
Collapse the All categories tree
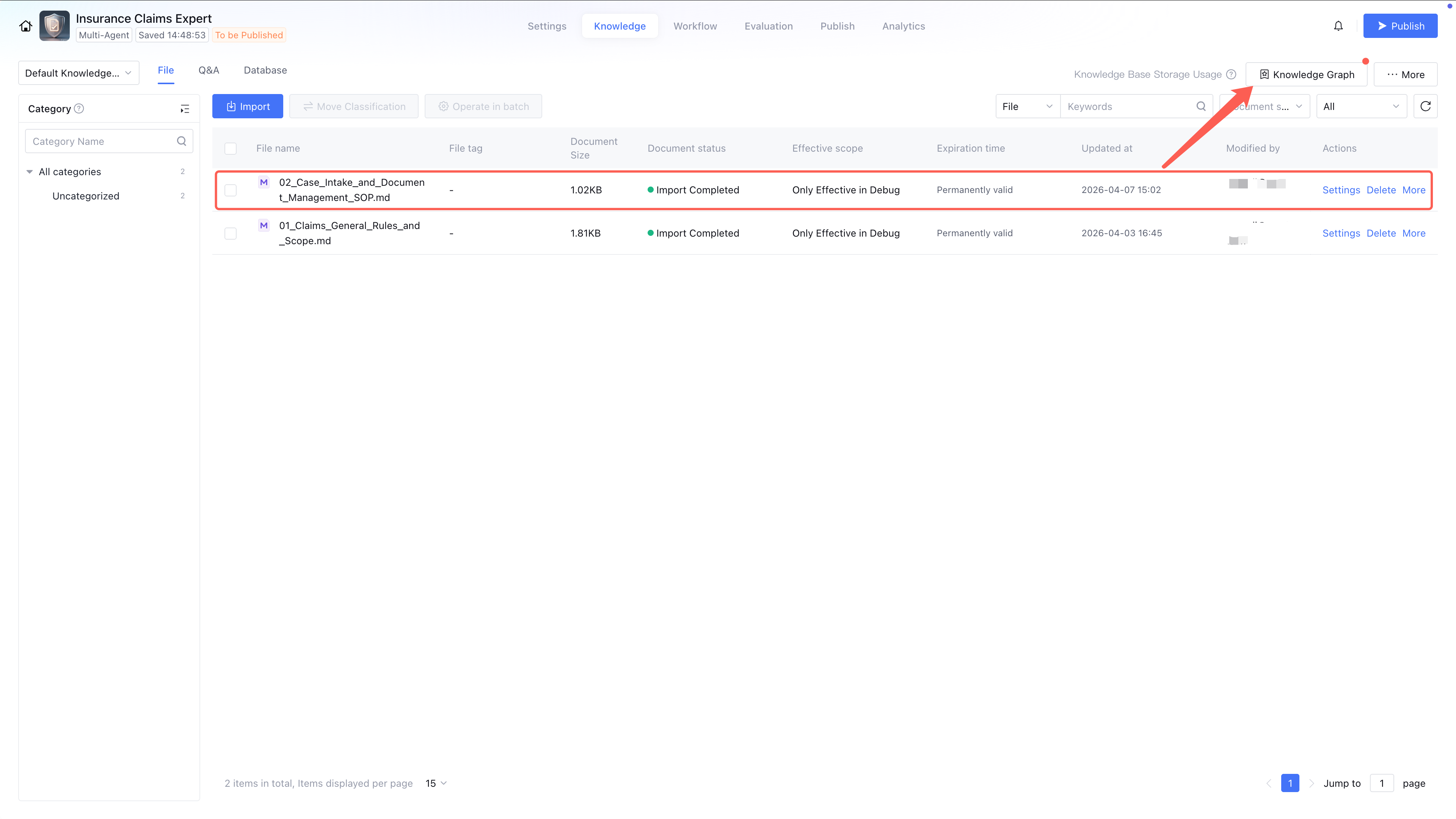(30, 172)
